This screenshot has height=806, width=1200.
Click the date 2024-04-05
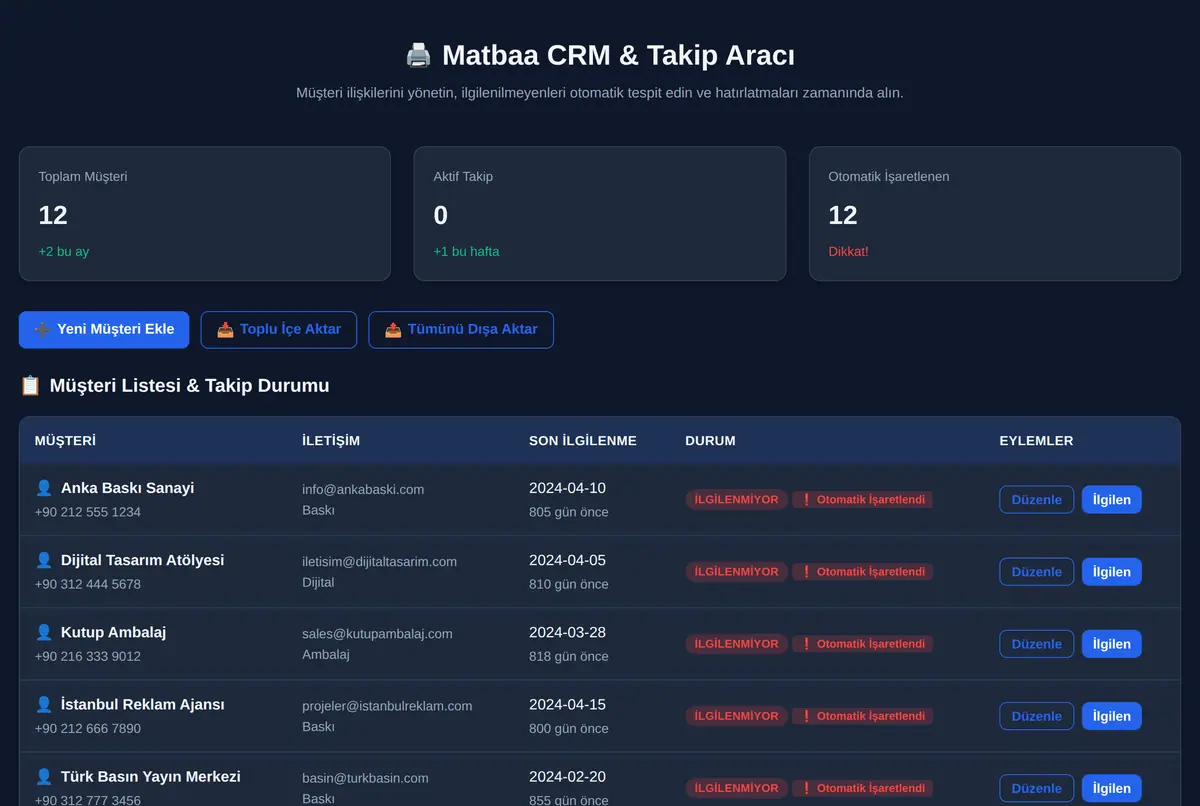coord(567,560)
